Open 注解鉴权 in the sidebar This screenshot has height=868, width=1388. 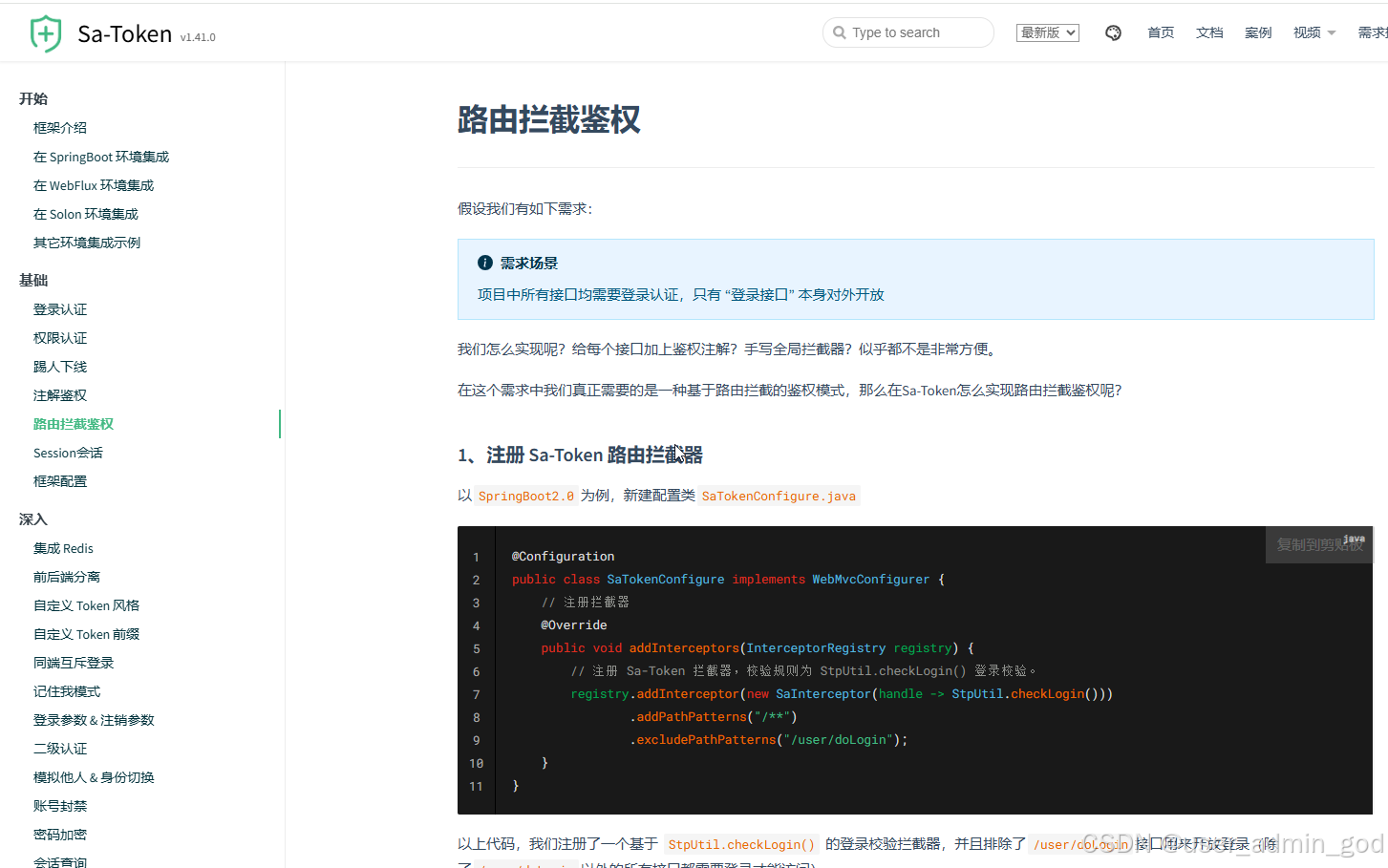click(x=60, y=395)
